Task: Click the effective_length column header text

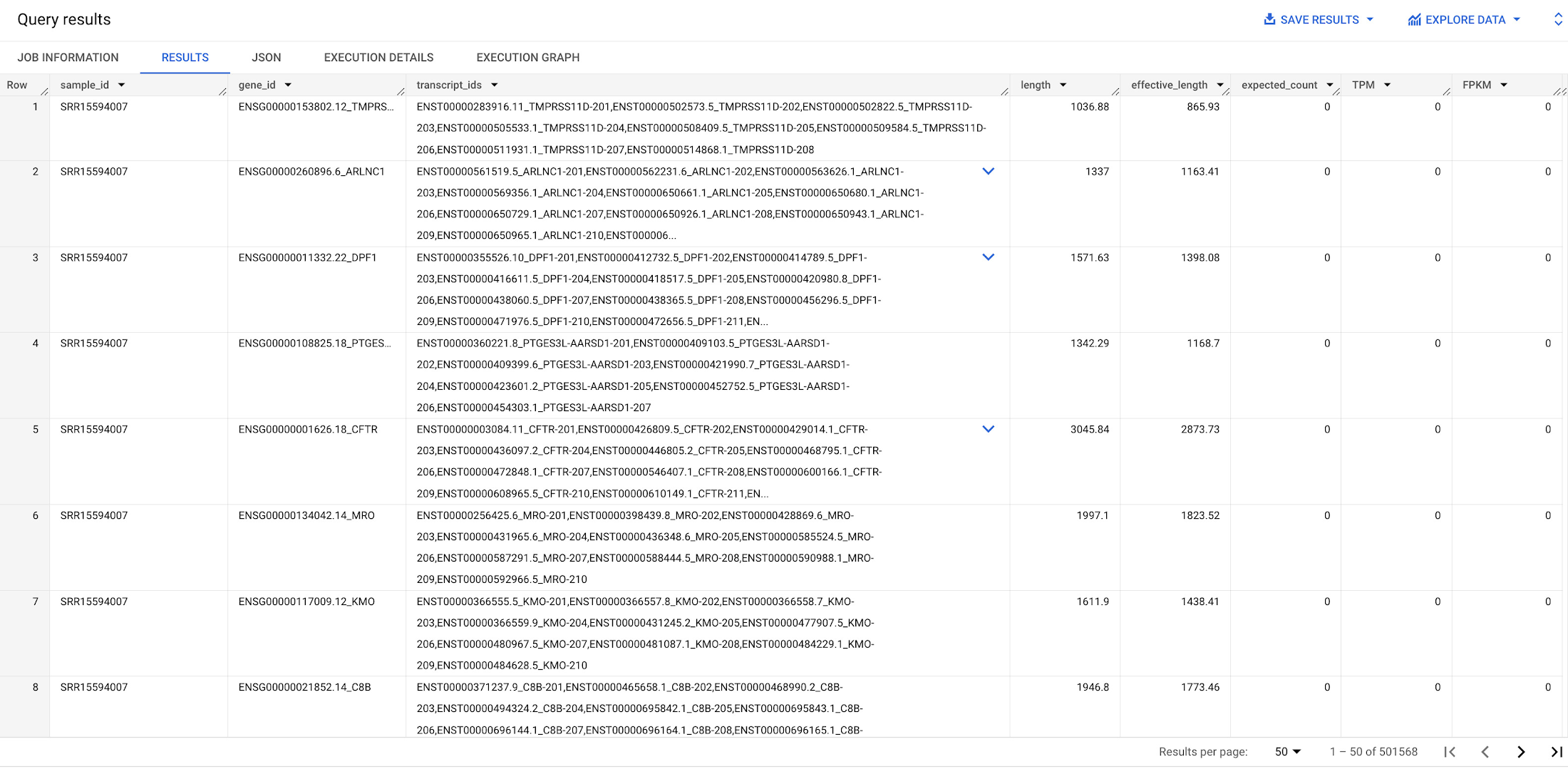Action: click(x=1170, y=85)
